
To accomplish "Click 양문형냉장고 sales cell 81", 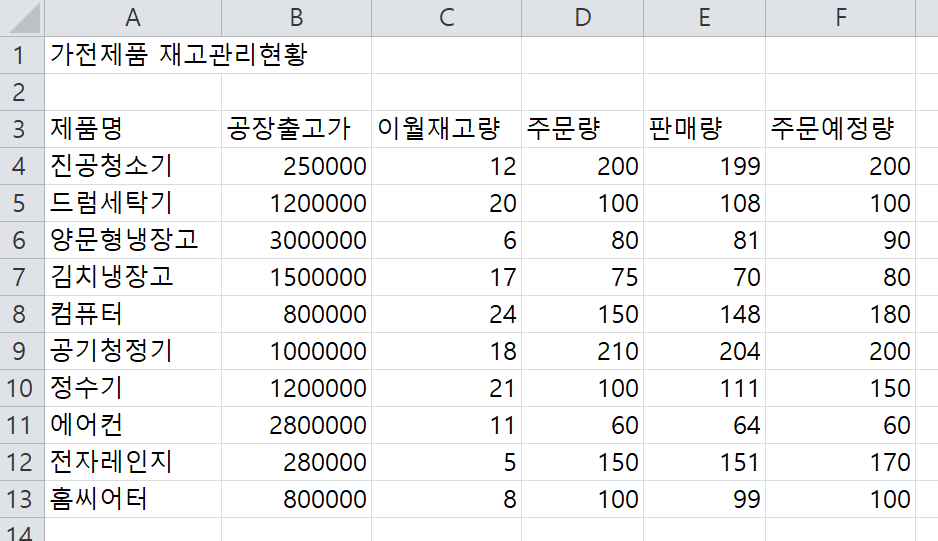I will pyautogui.click(x=705, y=240).
